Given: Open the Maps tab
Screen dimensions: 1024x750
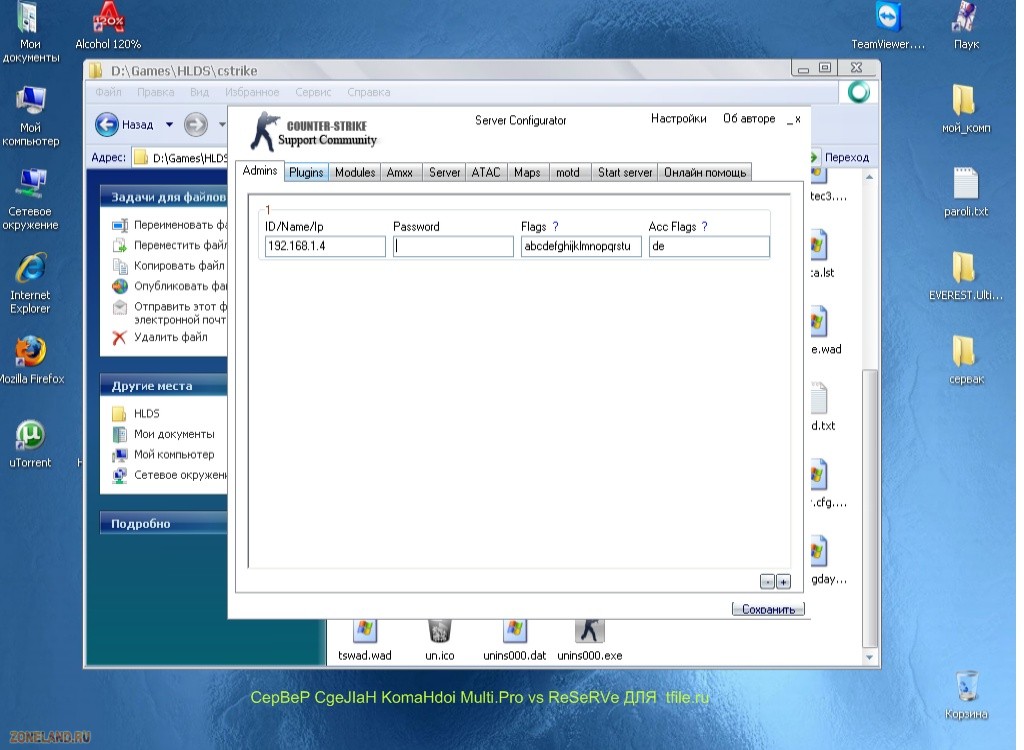Looking at the screenshot, I should [x=527, y=172].
